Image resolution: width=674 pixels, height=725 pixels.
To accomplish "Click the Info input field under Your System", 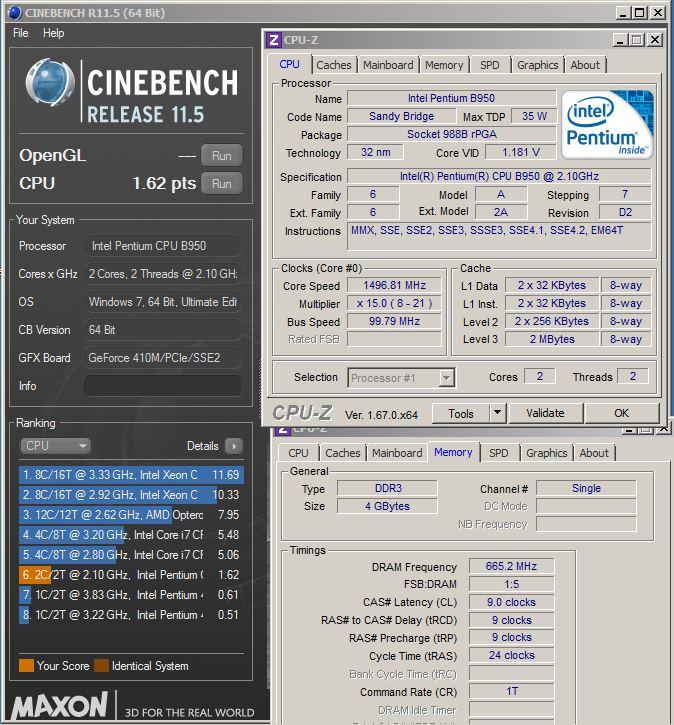I will click(x=162, y=386).
